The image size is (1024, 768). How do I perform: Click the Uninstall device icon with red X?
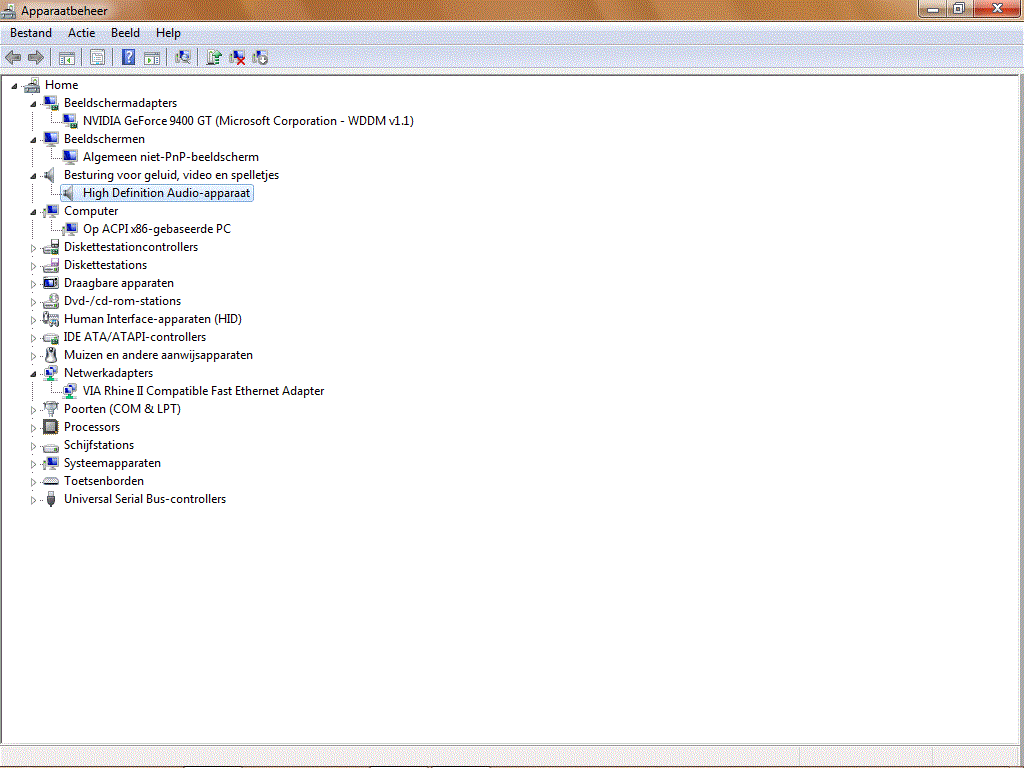pyautogui.click(x=237, y=57)
